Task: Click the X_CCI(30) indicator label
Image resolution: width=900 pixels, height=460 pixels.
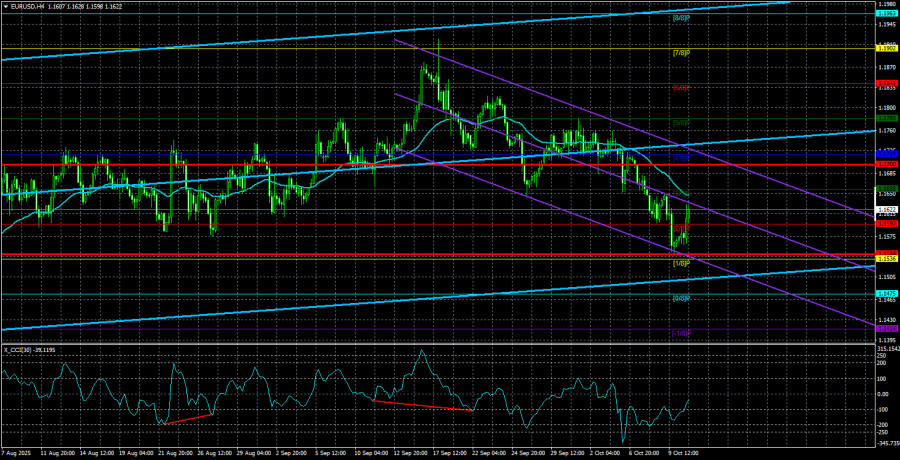Action: 30,351
